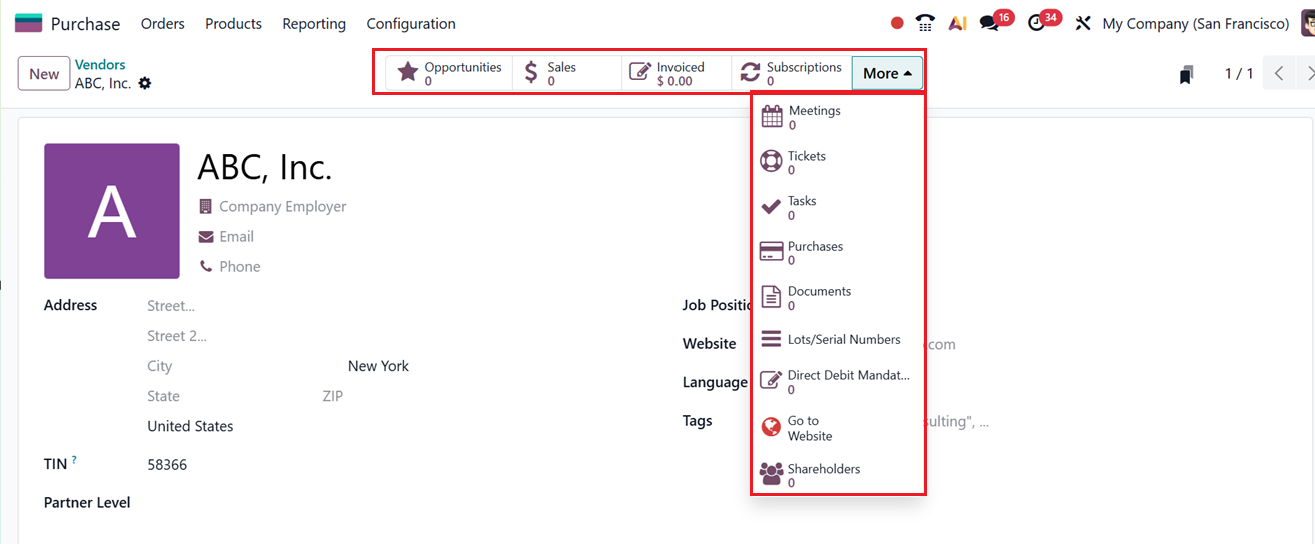Screen dimensions: 1315x544
Task: Open the Reporting menu
Action: [314, 23]
